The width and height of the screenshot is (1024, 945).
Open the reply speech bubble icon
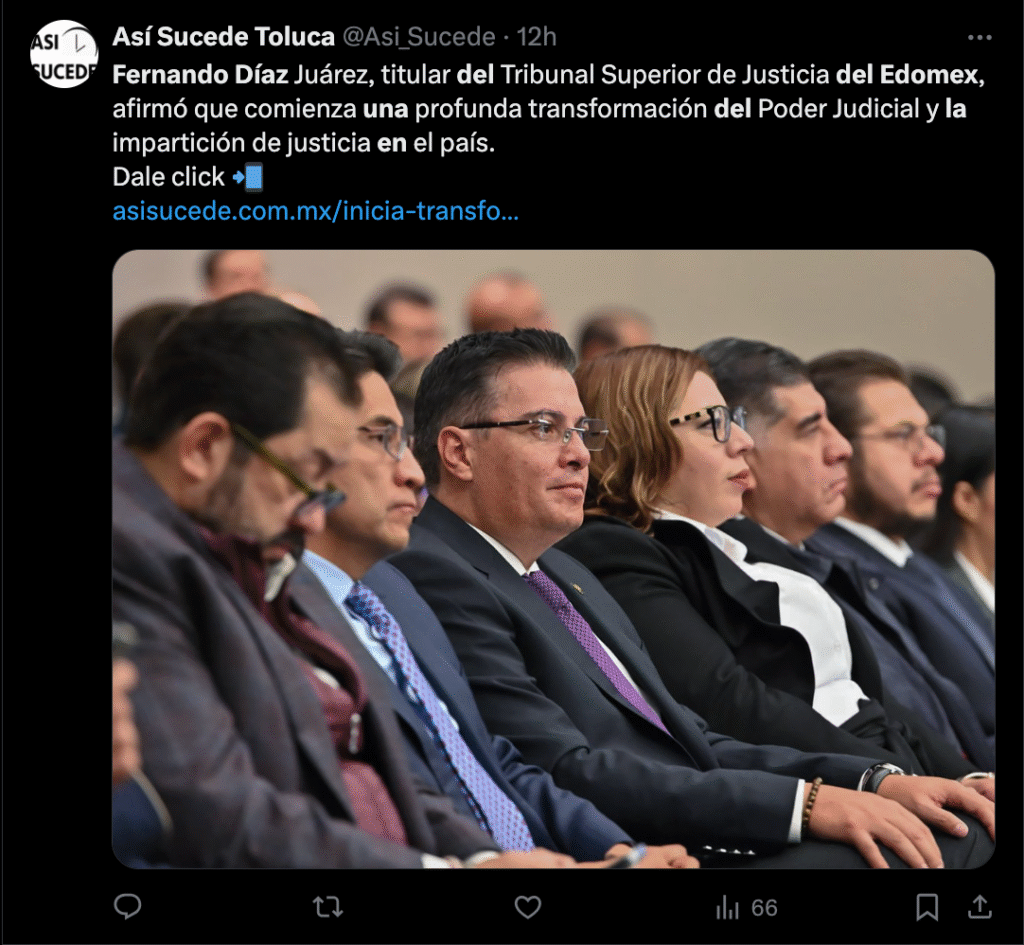click(127, 906)
